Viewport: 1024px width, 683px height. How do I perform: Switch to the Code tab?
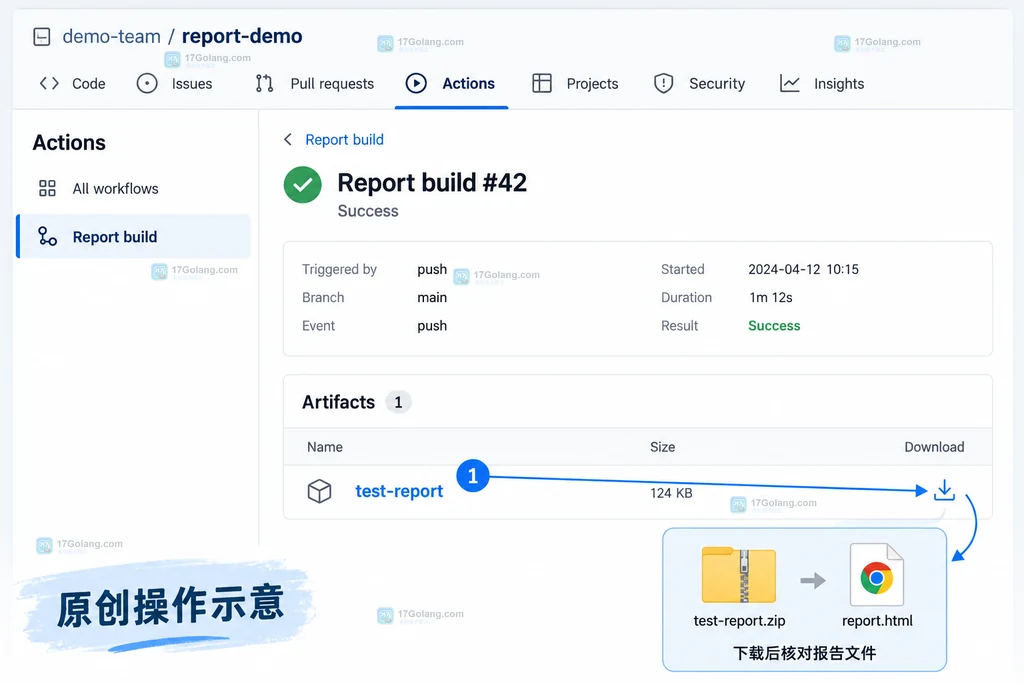88,84
